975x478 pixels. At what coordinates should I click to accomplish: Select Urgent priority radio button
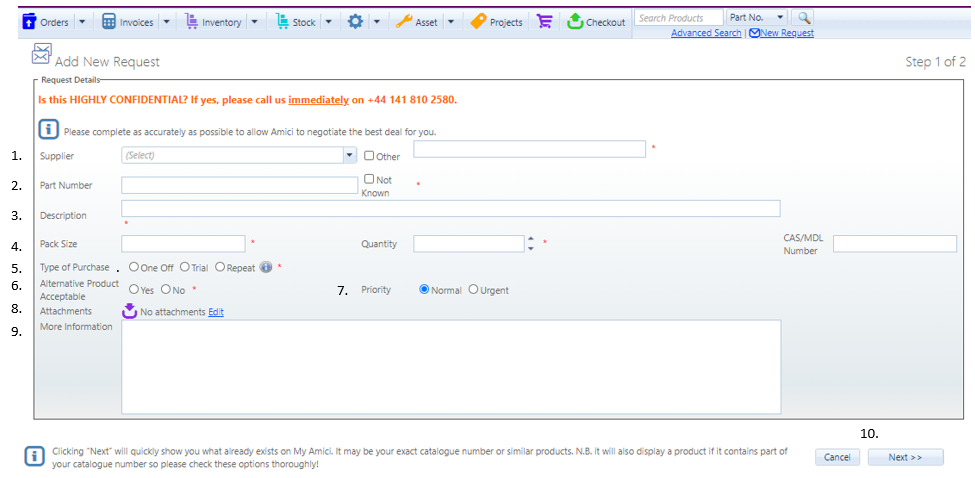473,289
